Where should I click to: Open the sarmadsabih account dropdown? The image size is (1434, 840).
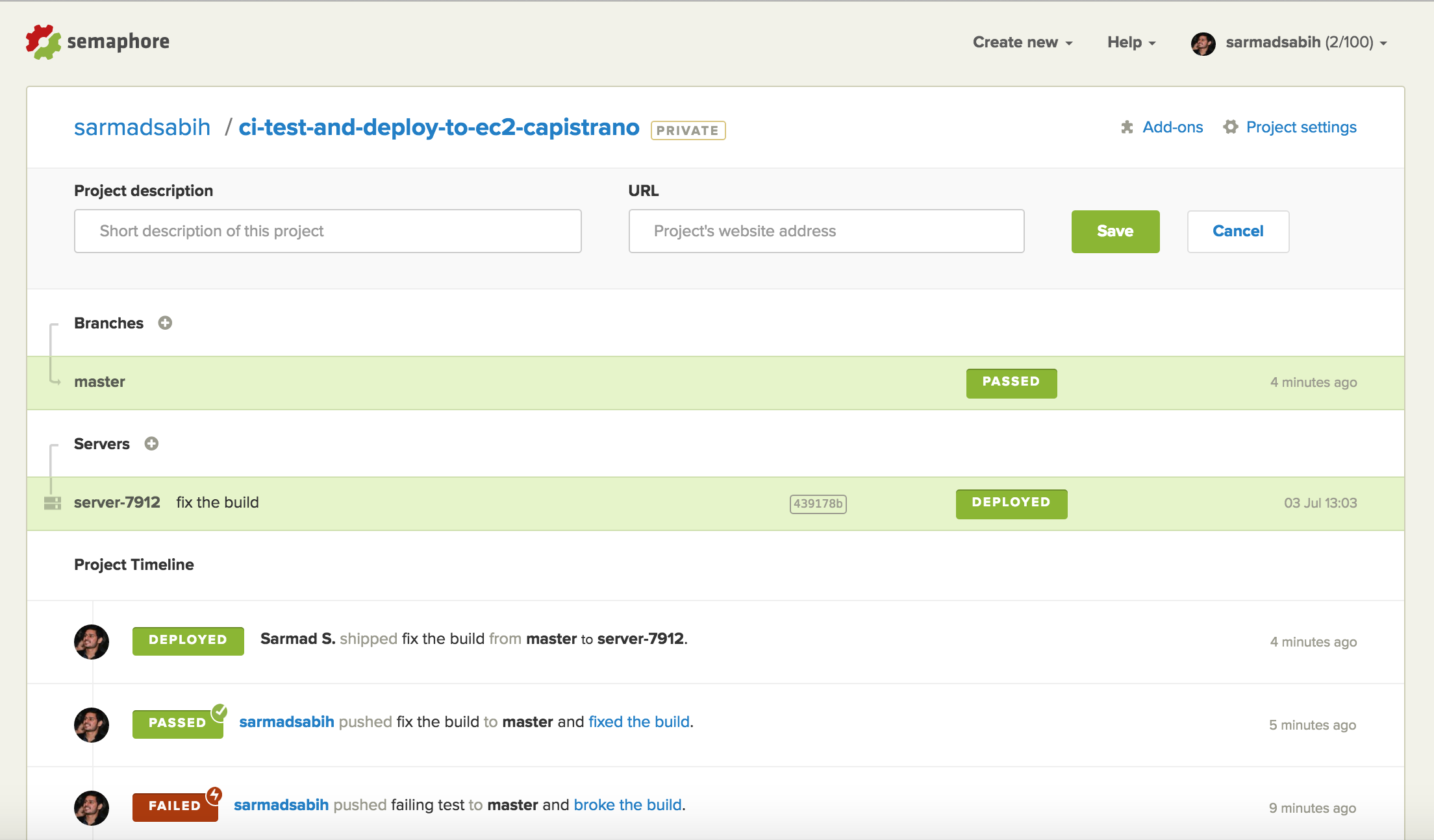[x=1306, y=42]
